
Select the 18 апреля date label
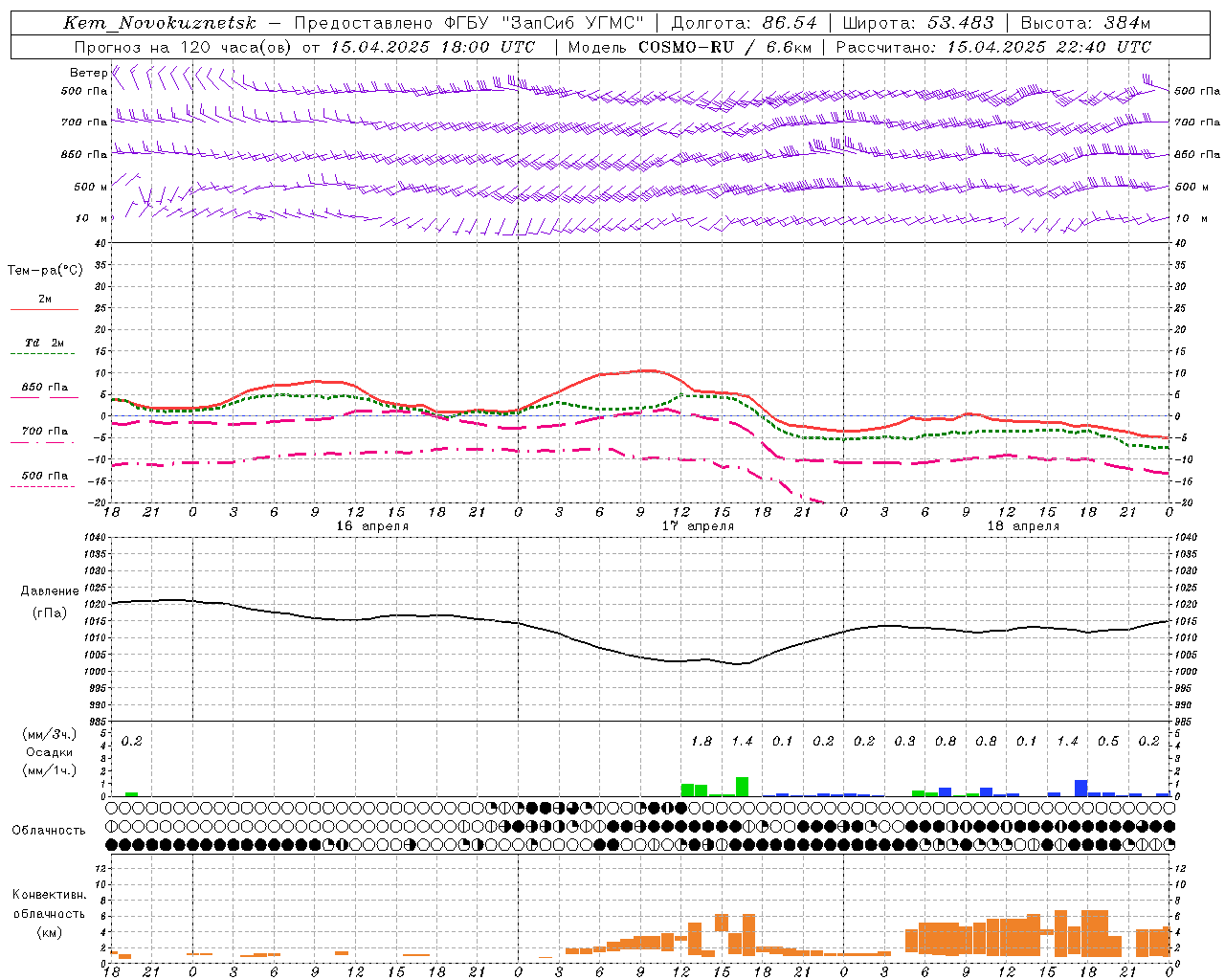1023,526
